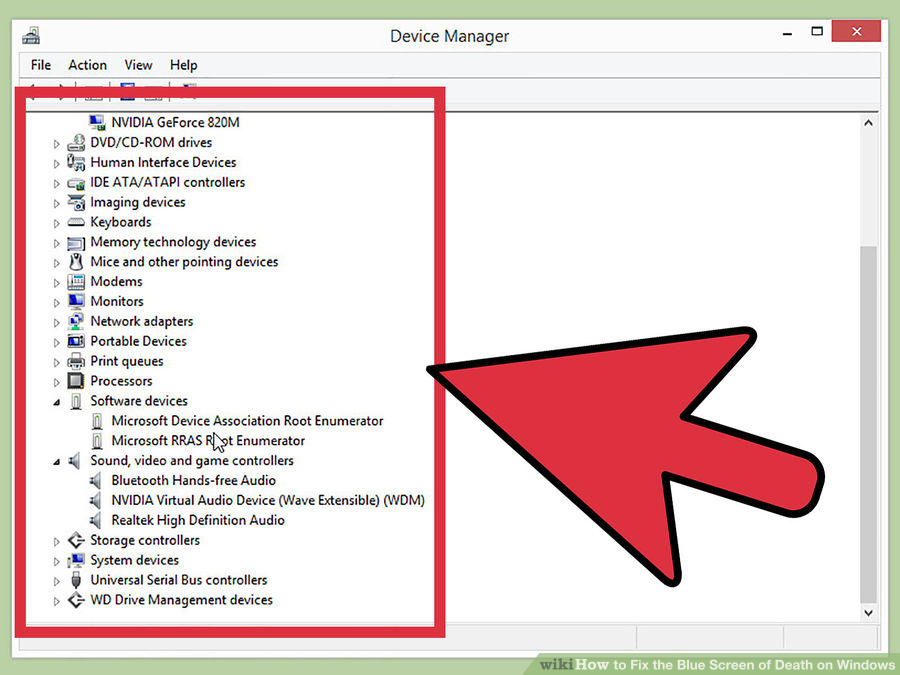Screen dimensions: 900x675
Task: Select the NVIDIA GeForce 820M entry
Action: coord(175,122)
